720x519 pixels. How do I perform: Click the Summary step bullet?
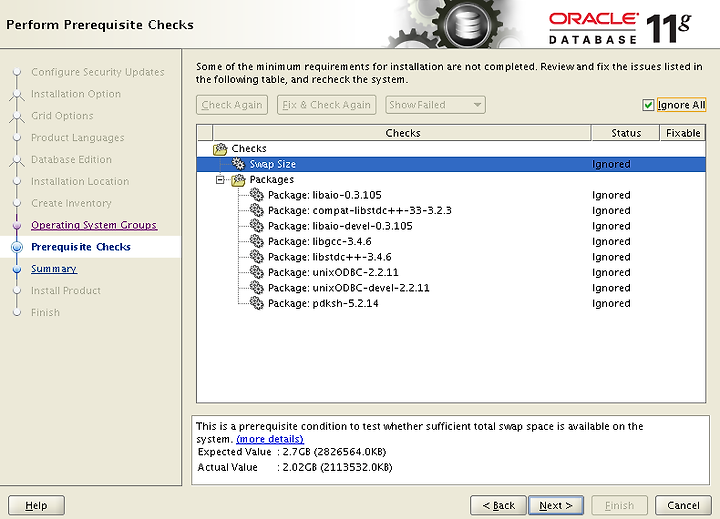coord(17,269)
